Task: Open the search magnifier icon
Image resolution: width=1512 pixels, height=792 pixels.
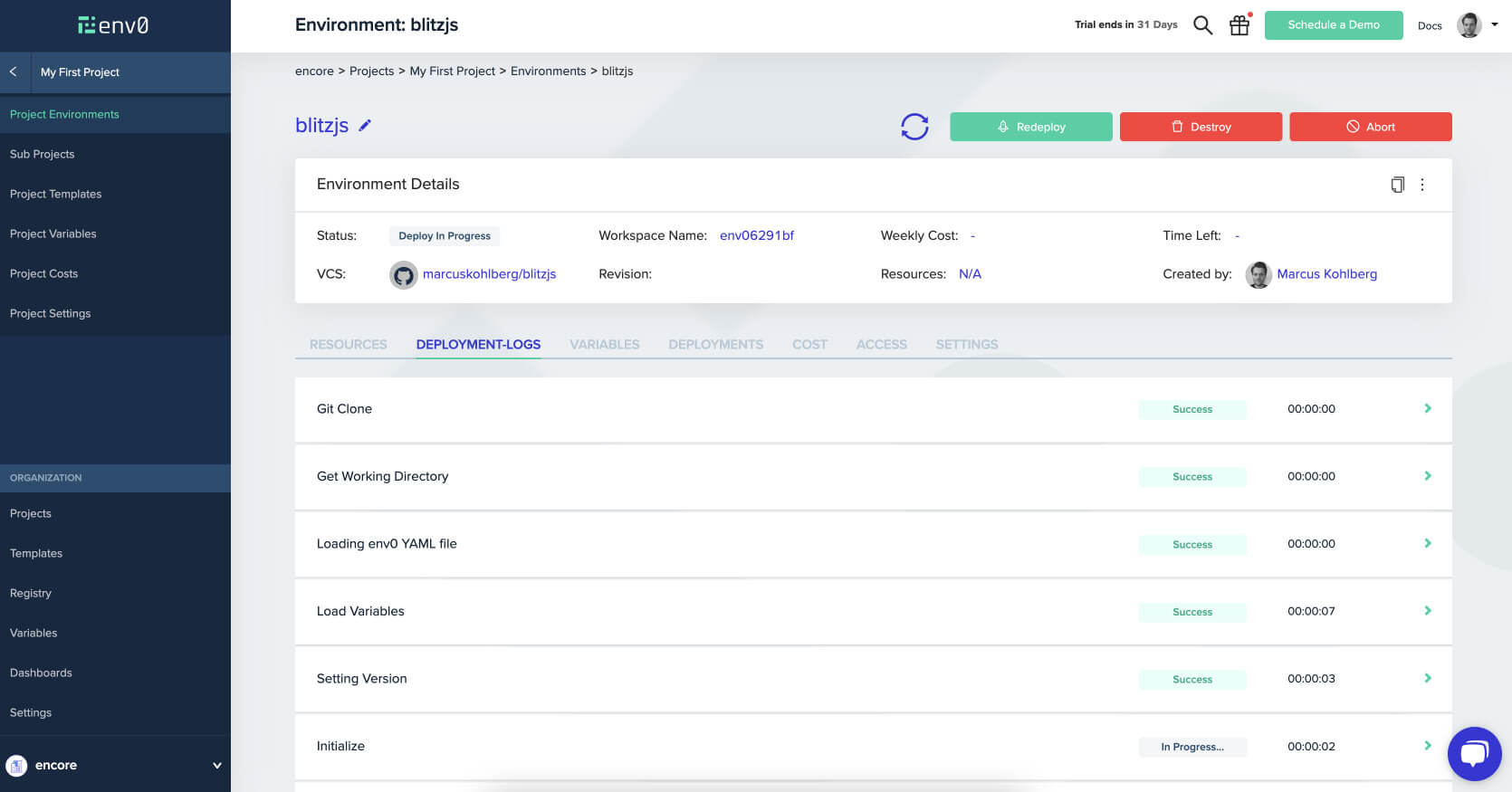Action: point(1202,25)
